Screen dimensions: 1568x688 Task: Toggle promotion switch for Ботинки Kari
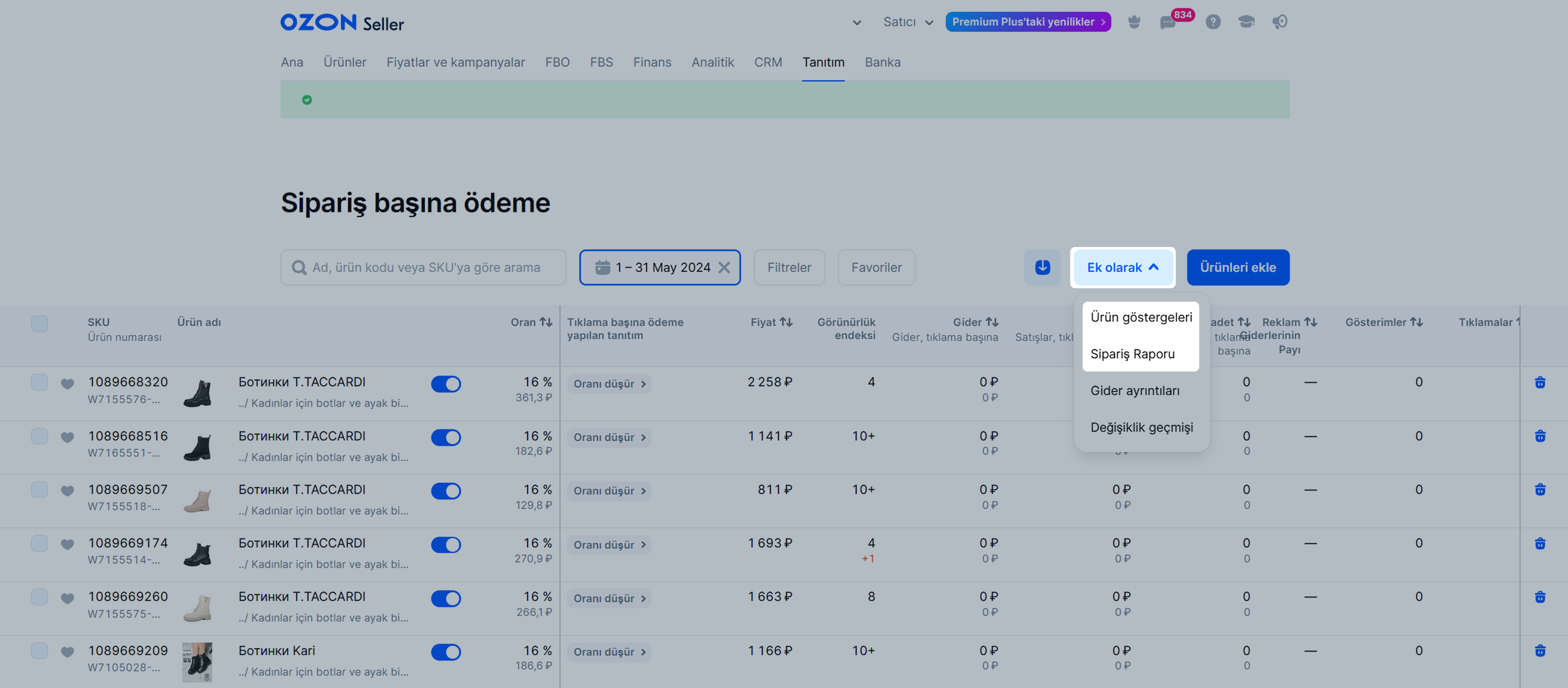(x=446, y=653)
